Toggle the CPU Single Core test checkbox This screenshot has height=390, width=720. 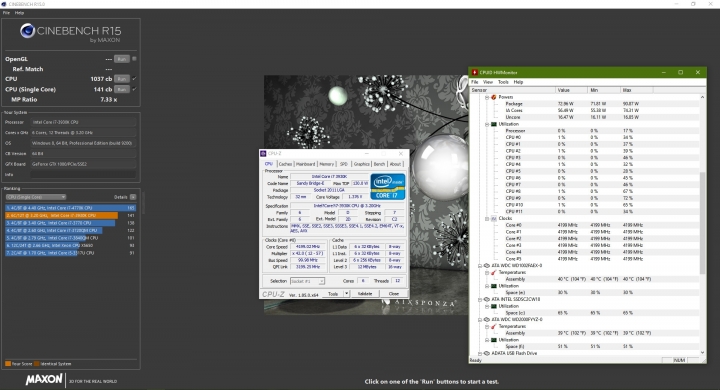(134, 89)
